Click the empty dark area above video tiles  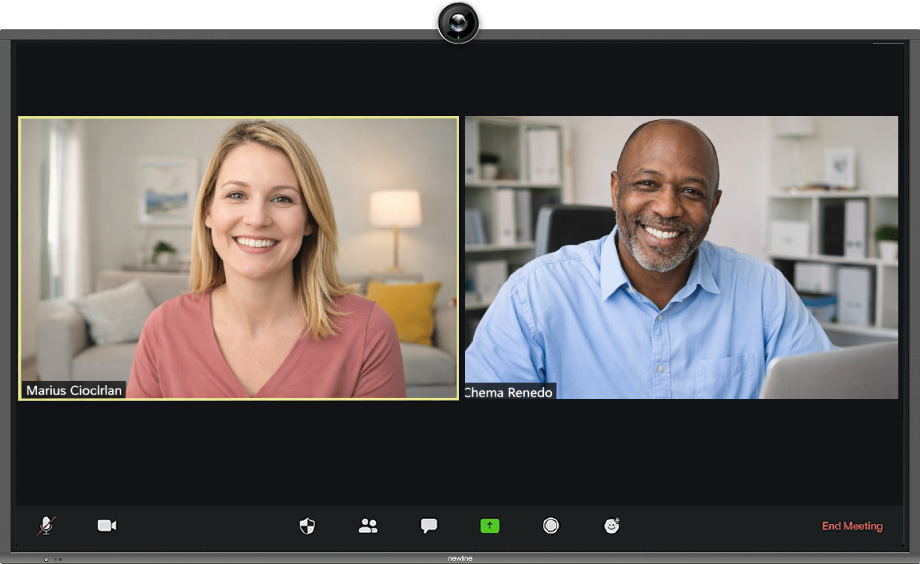click(x=460, y=80)
